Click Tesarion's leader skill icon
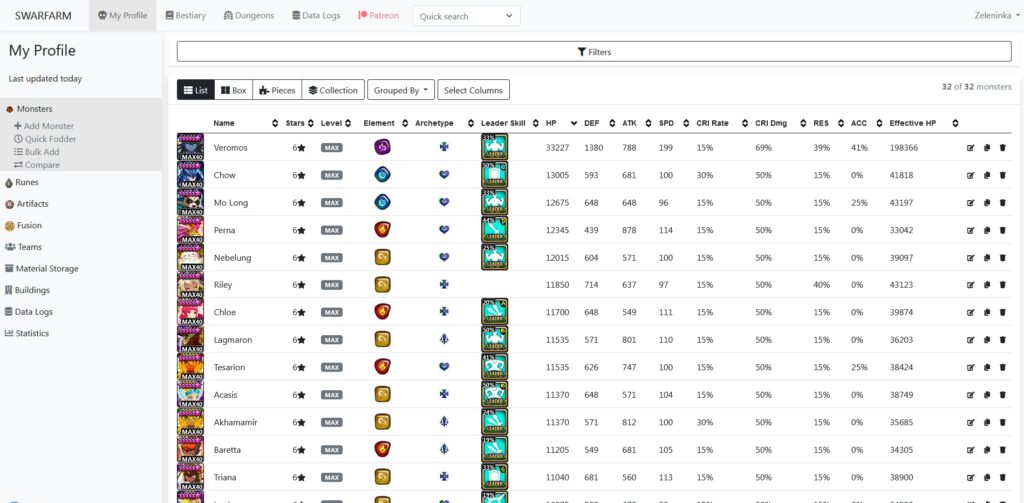Screen dimensions: 1024x503 tap(494, 366)
